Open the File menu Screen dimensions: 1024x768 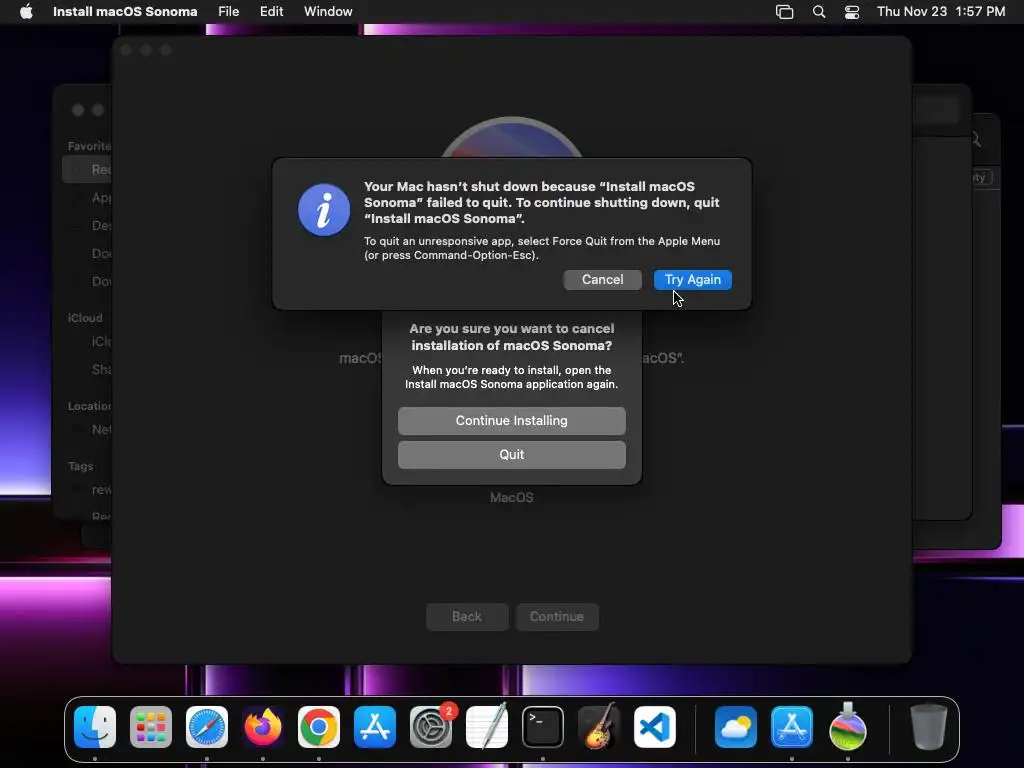coord(229,11)
